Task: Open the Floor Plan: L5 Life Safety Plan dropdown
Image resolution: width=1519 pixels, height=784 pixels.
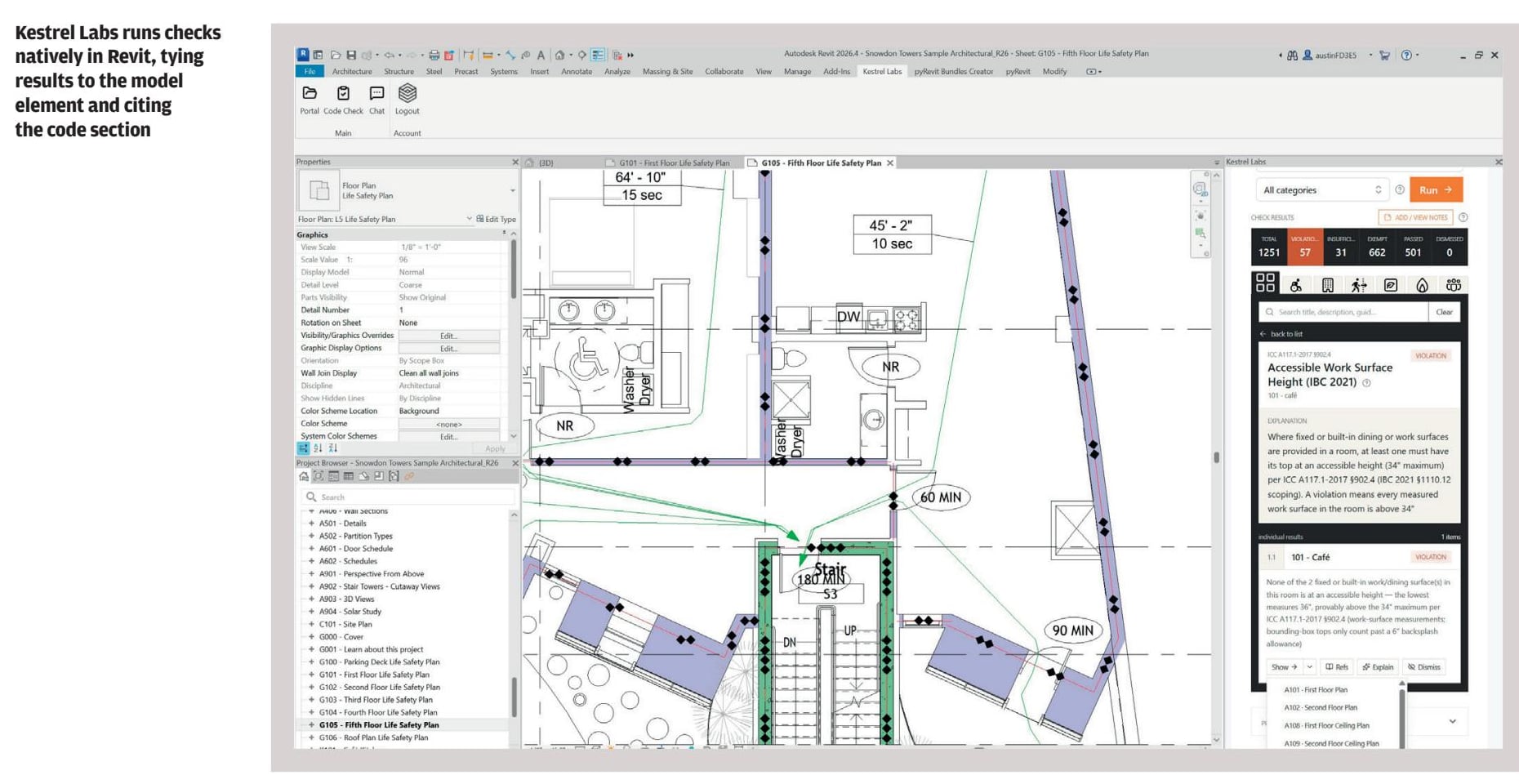Action: click(469, 219)
